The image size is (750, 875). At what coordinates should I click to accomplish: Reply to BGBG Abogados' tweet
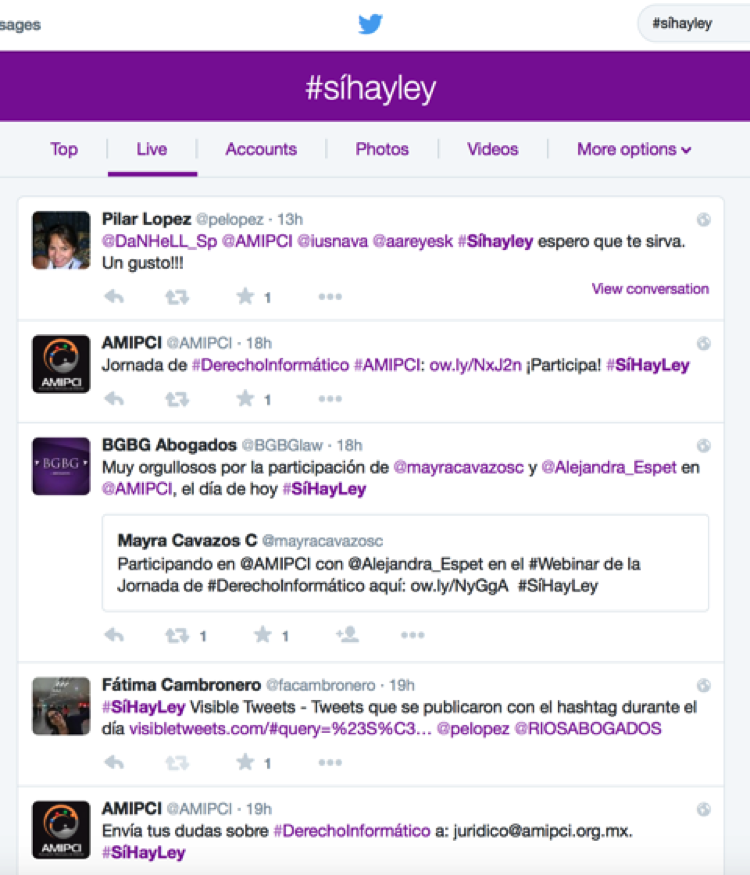pos(114,634)
